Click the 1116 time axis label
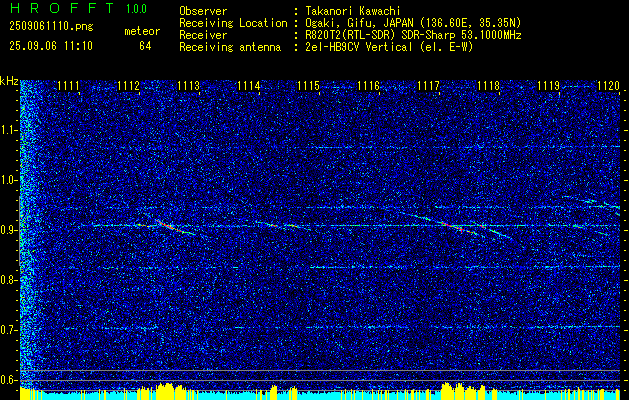 pyautogui.click(x=368, y=86)
